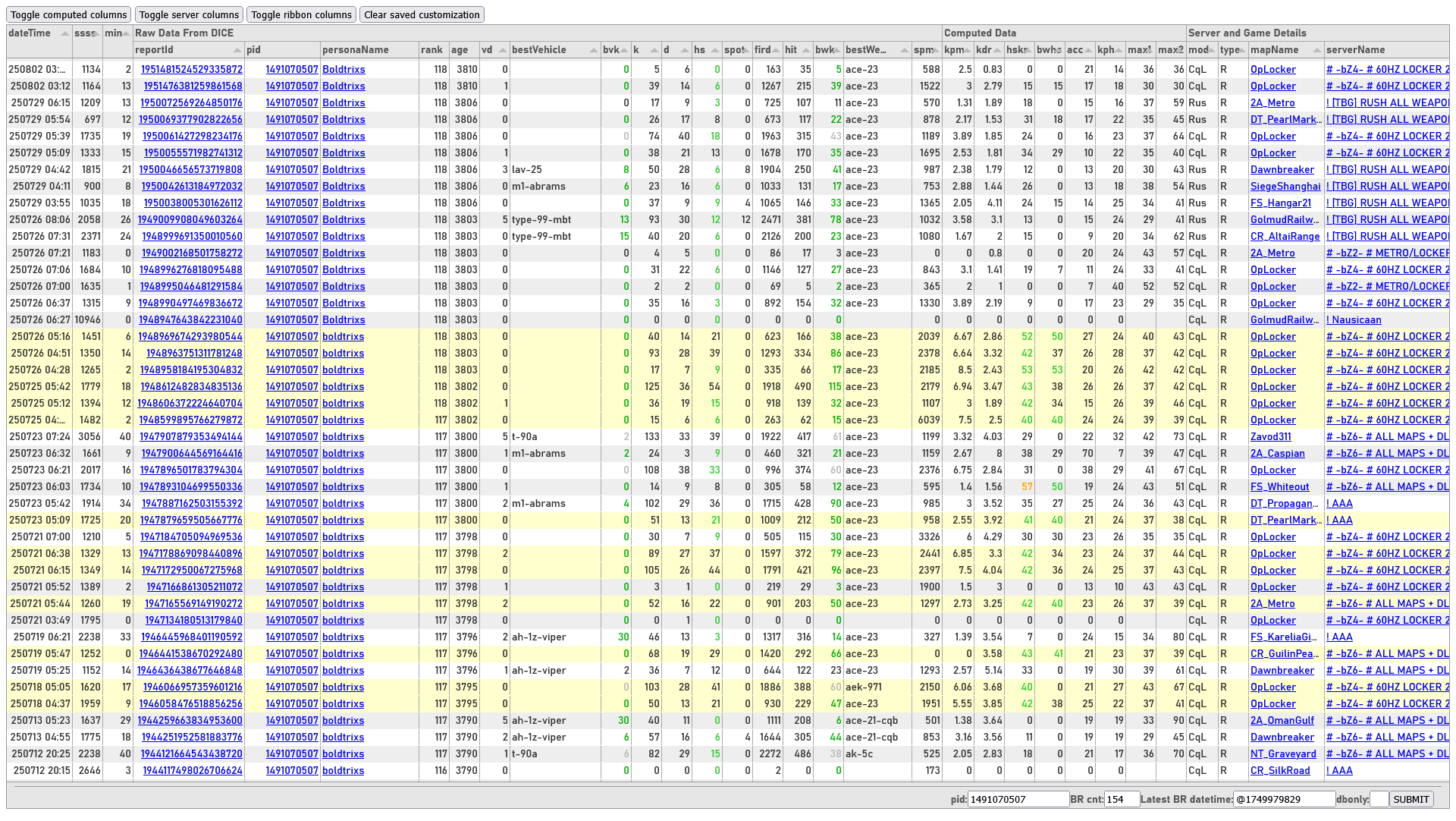Click the age column header
This screenshot has width=1456, height=821.
coord(464,50)
